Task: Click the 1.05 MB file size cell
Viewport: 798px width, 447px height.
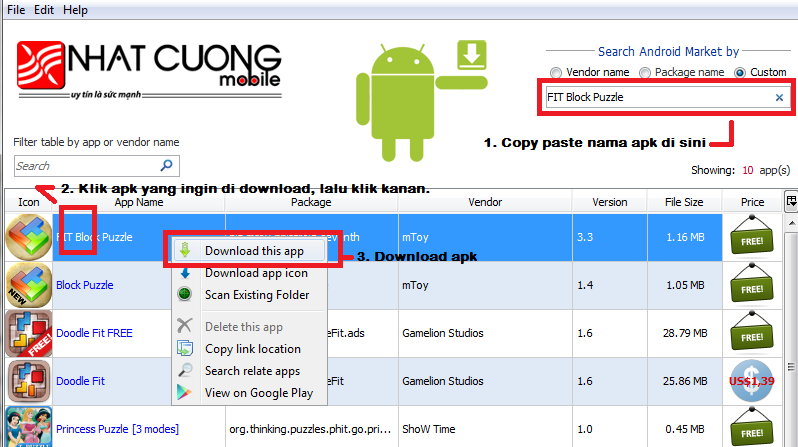Action: tap(685, 285)
